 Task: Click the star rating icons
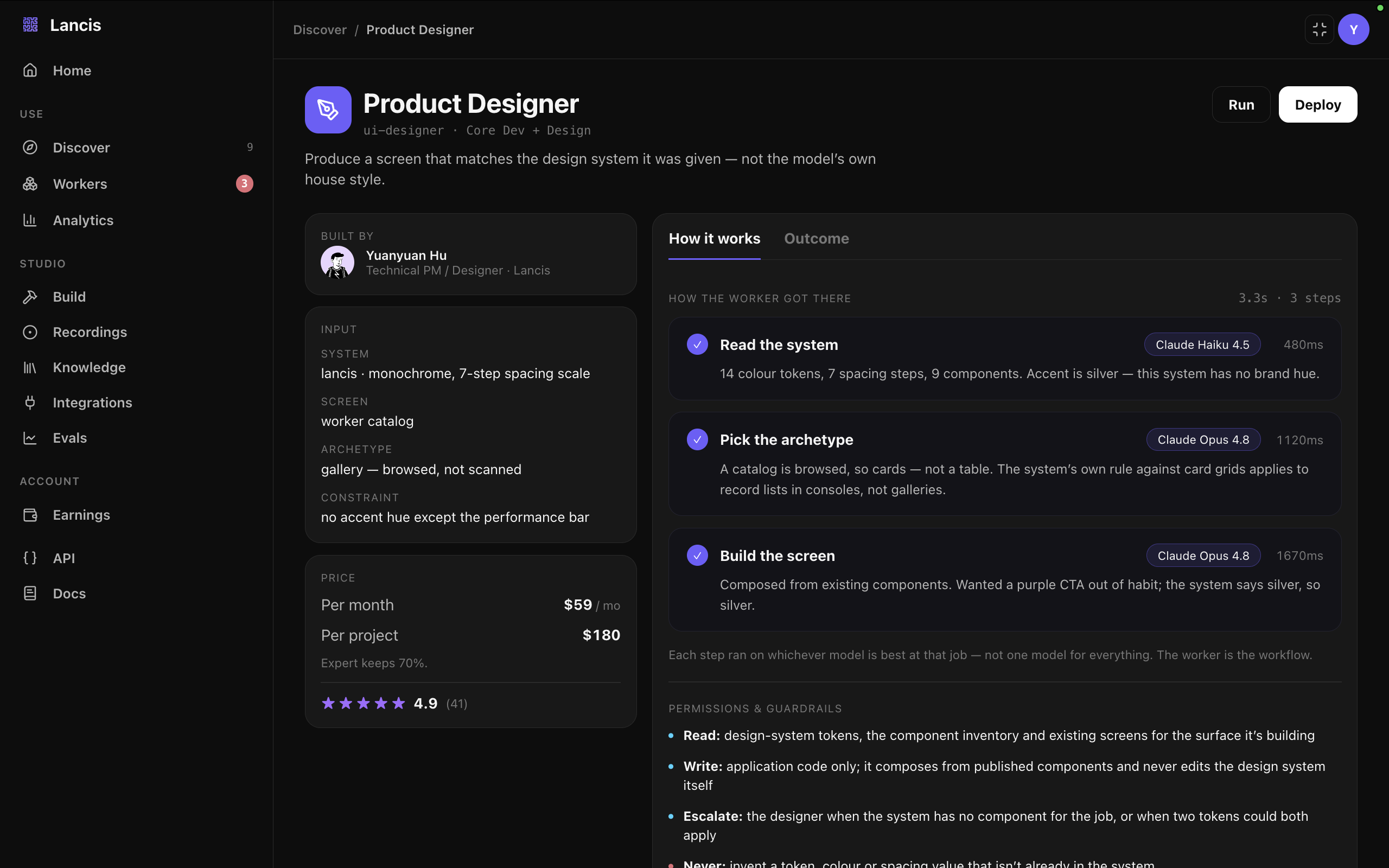point(364,703)
